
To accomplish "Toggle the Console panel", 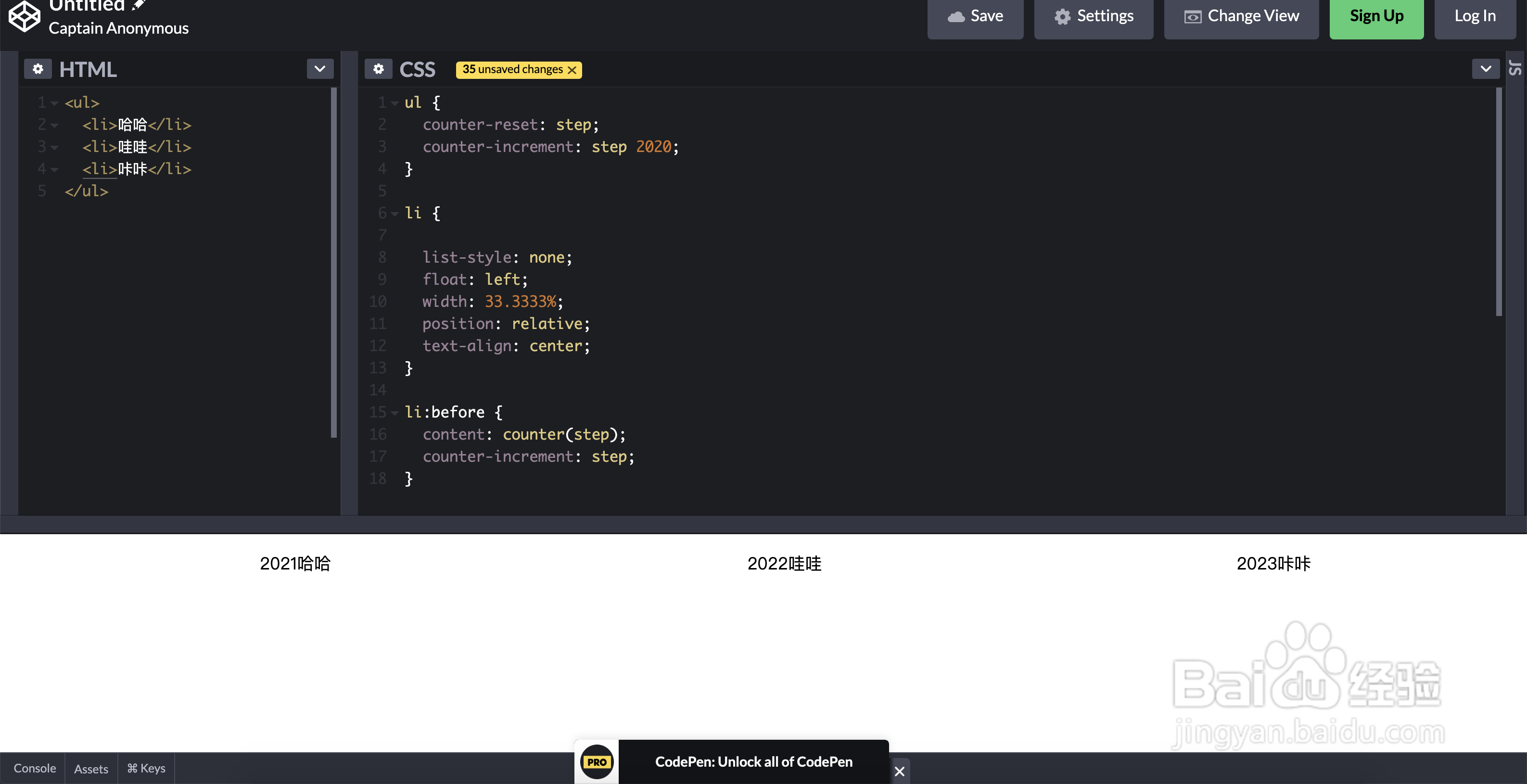I will (x=34, y=769).
